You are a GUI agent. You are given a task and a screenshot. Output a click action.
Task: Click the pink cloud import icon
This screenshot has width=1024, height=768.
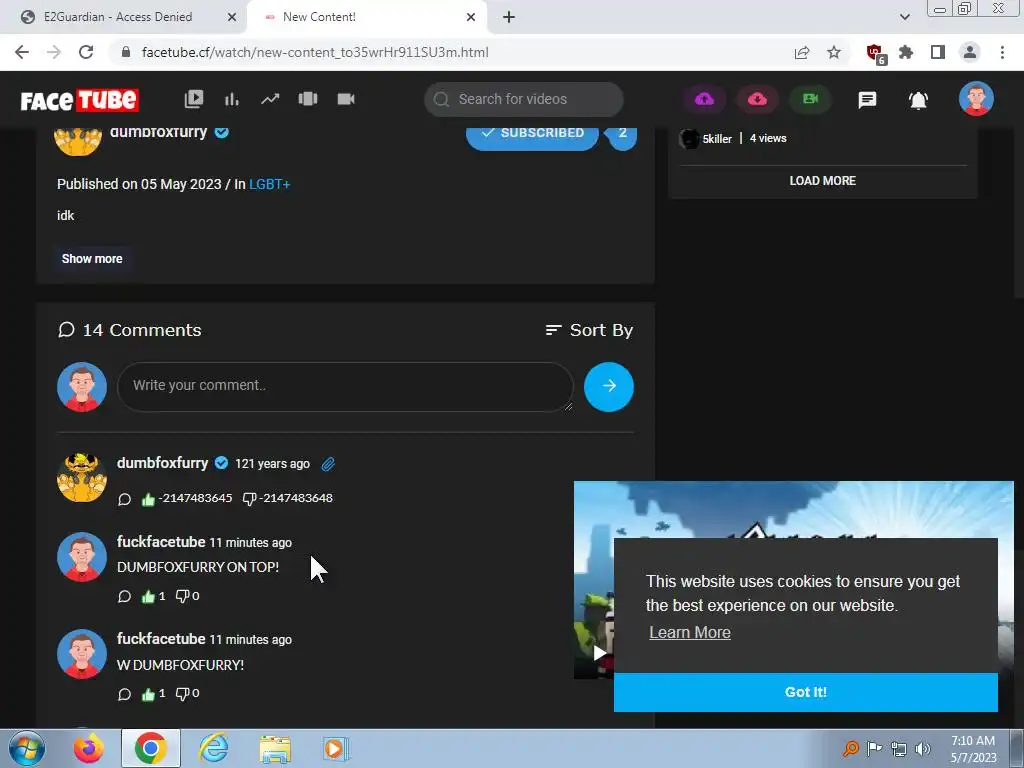pos(757,99)
